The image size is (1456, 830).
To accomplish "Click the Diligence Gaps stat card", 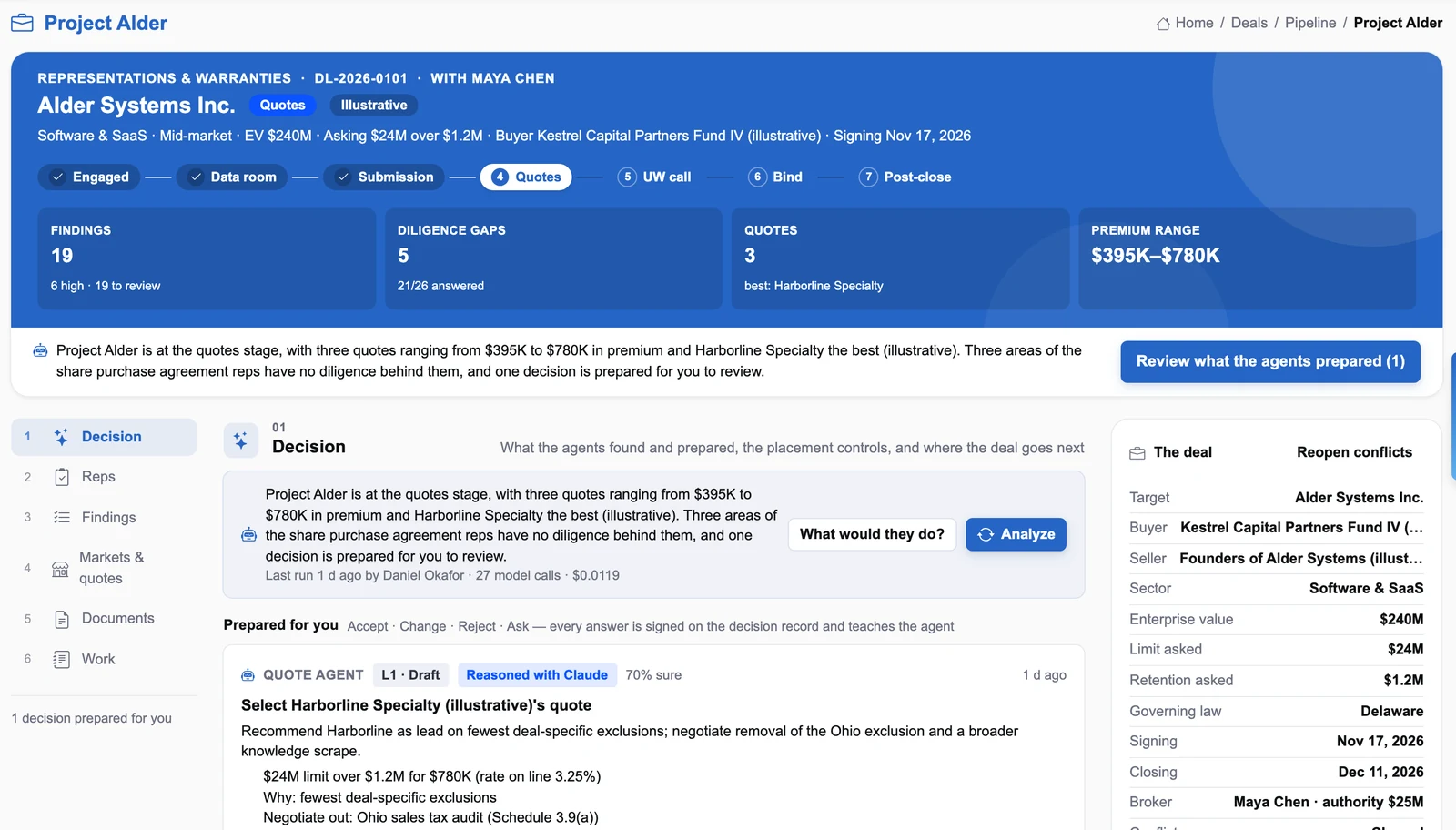I will coord(553,259).
